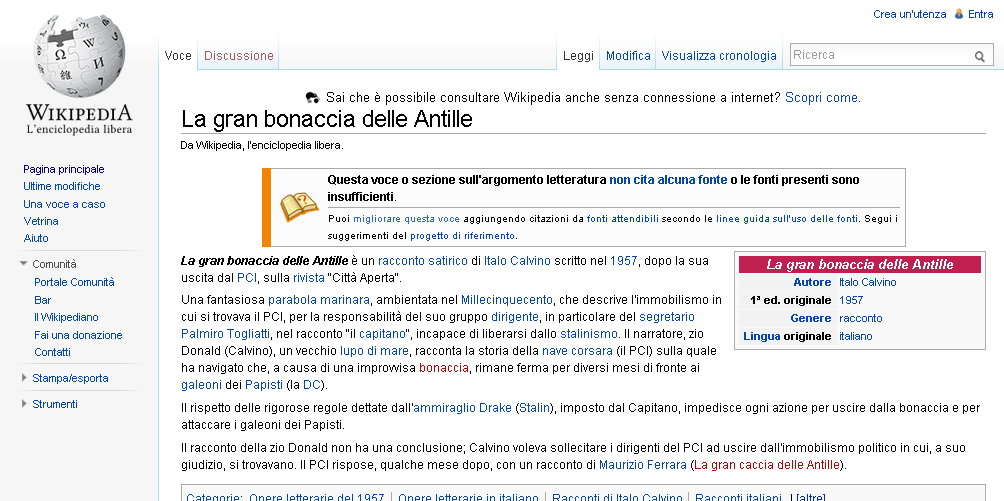Screen dimensions: 1004x501
Task: Open Una voce a caso
Action: pyautogui.click(x=64, y=204)
